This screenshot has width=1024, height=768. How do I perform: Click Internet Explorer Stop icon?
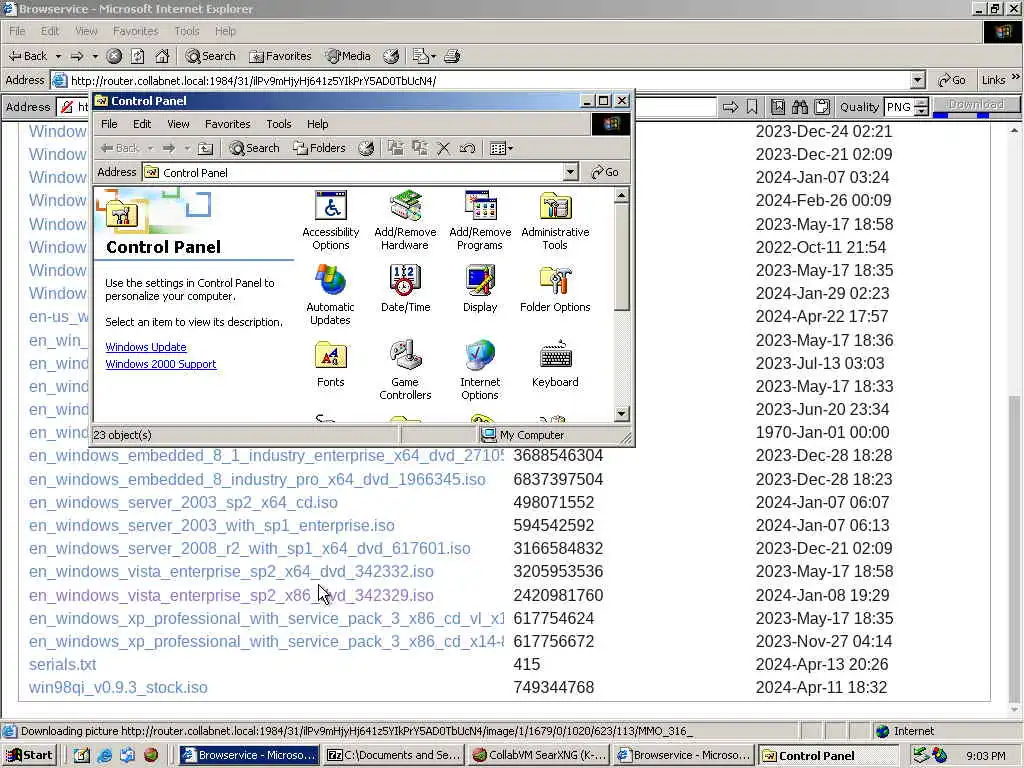pyautogui.click(x=114, y=56)
